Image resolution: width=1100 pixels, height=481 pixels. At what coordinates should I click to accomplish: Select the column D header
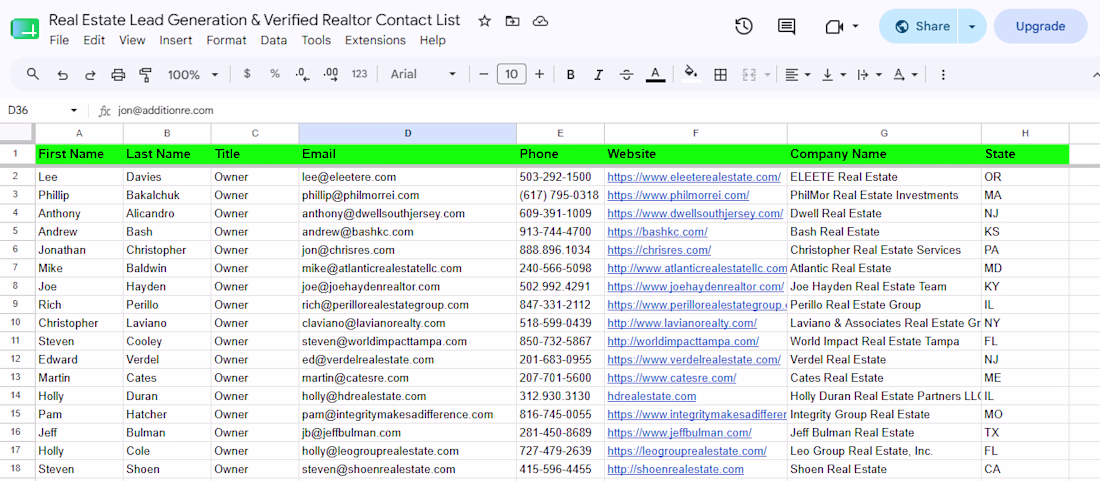click(x=408, y=133)
